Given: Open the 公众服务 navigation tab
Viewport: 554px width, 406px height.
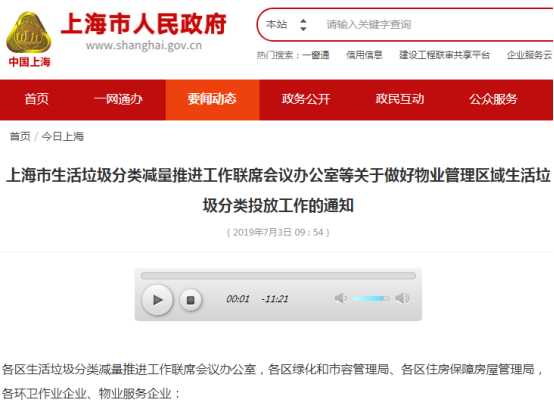Looking at the screenshot, I should pos(493,99).
